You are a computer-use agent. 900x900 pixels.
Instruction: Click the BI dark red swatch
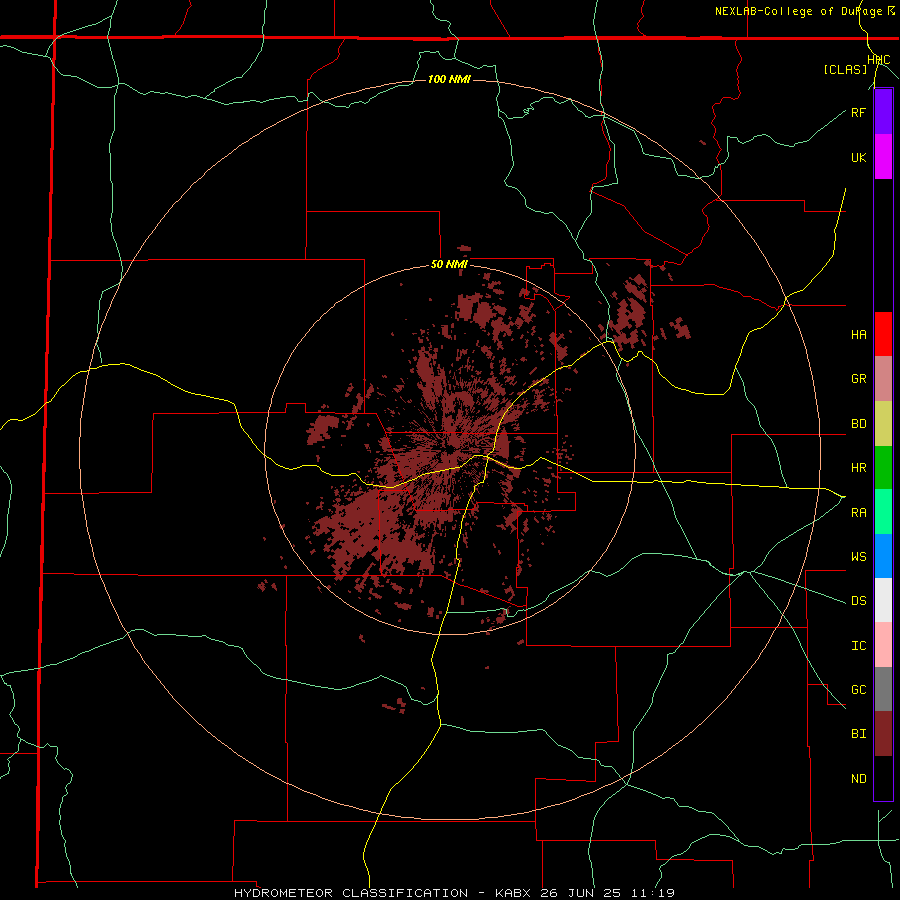click(883, 734)
